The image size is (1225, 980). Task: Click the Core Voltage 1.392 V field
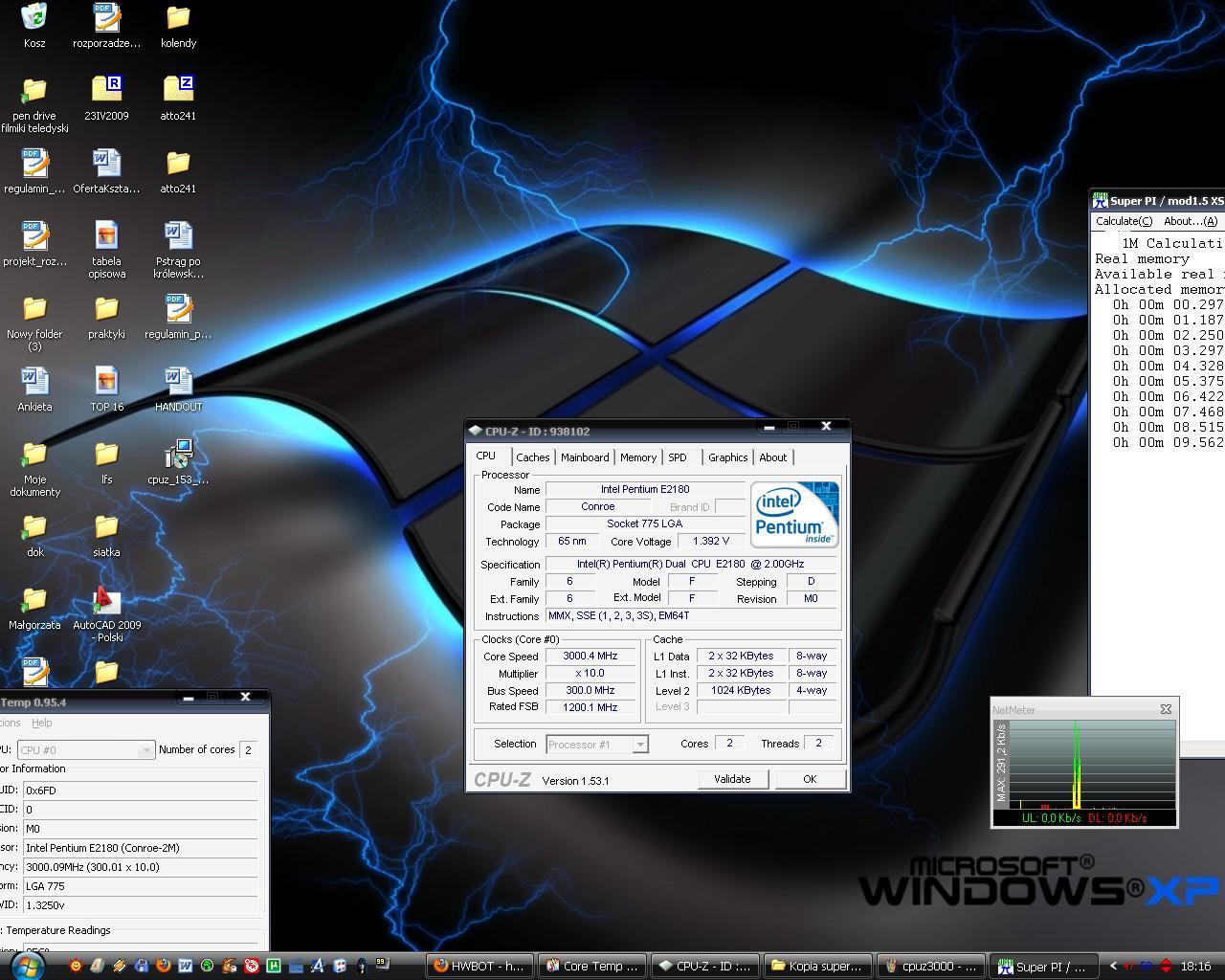point(711,541)
